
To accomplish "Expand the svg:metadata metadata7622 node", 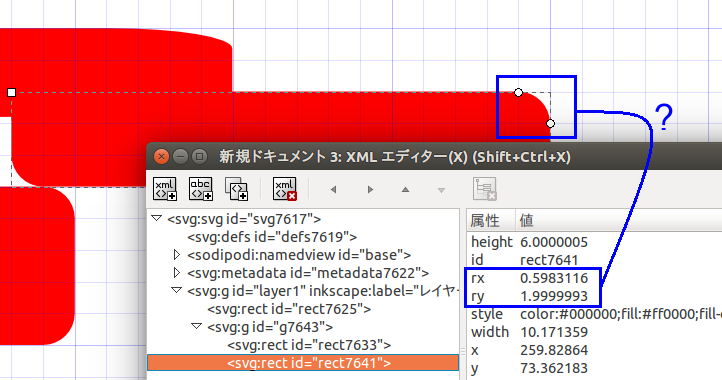I will point(176,273).
